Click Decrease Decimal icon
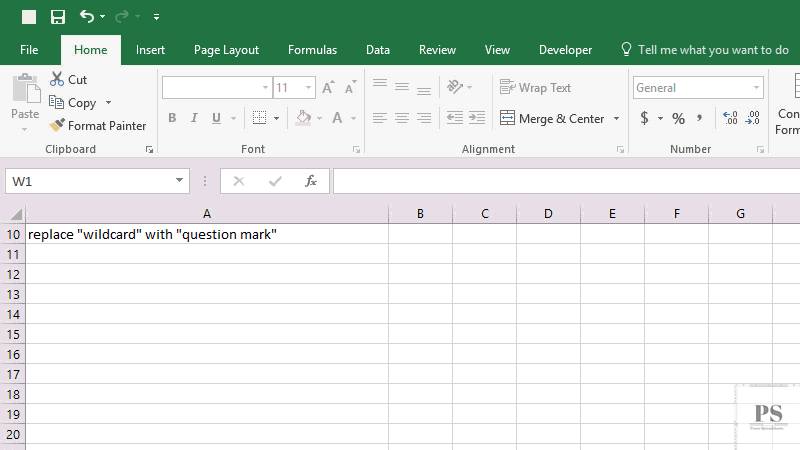 [x=753, y=118]
